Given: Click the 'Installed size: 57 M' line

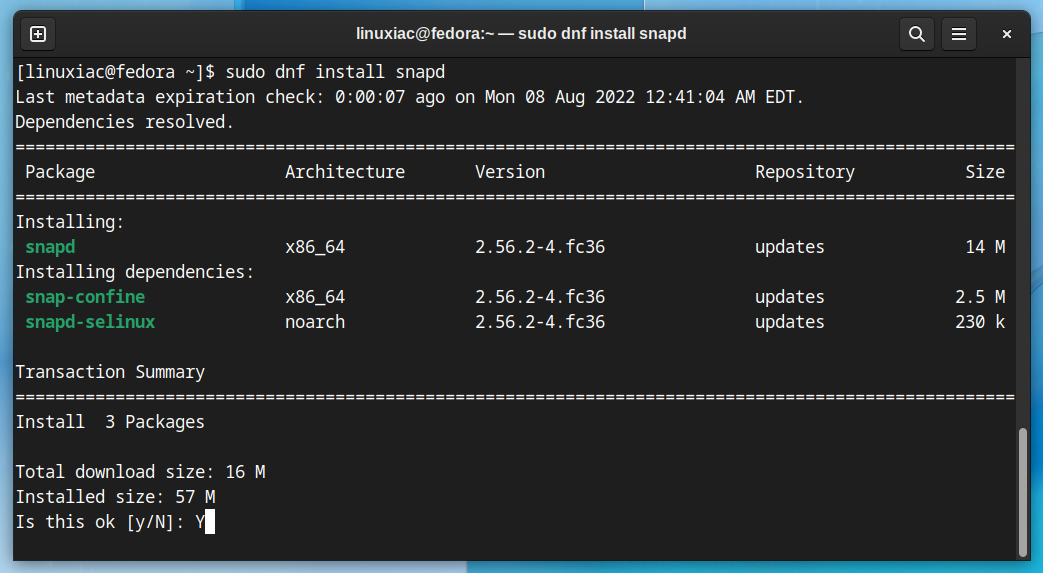Looking at the screenshot, I should (x=115, y=497).
